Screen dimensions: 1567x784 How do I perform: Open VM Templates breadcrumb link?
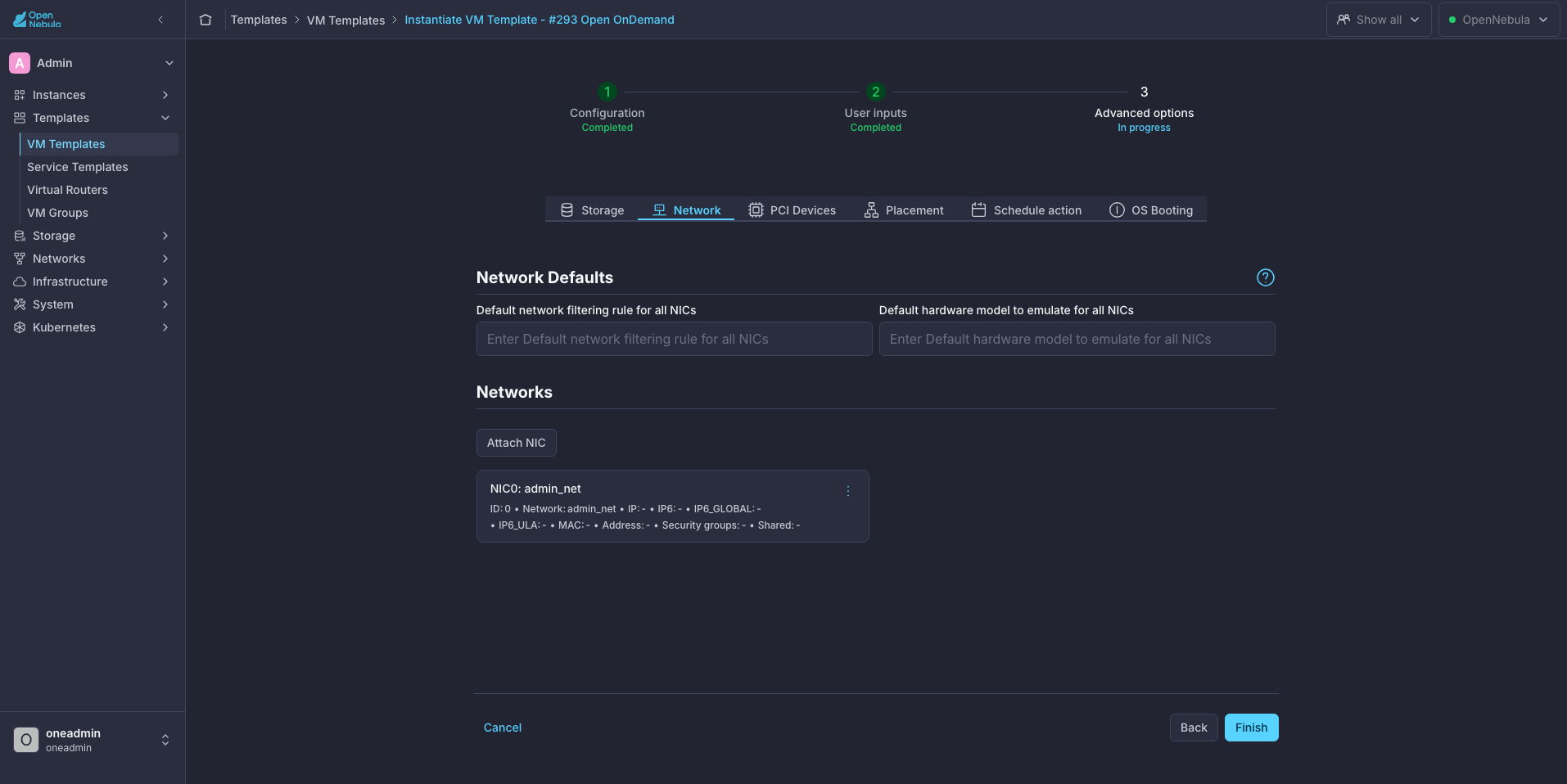point(345,20)
